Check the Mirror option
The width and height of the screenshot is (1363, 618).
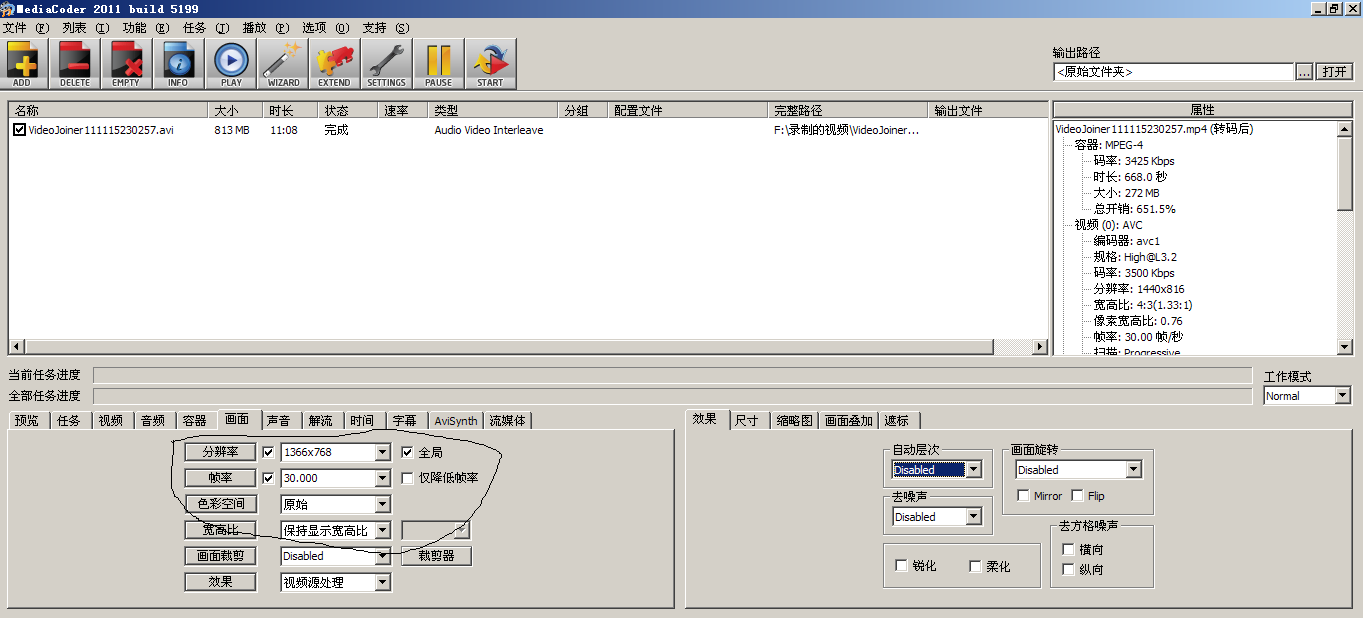(x=1023, y=495)
